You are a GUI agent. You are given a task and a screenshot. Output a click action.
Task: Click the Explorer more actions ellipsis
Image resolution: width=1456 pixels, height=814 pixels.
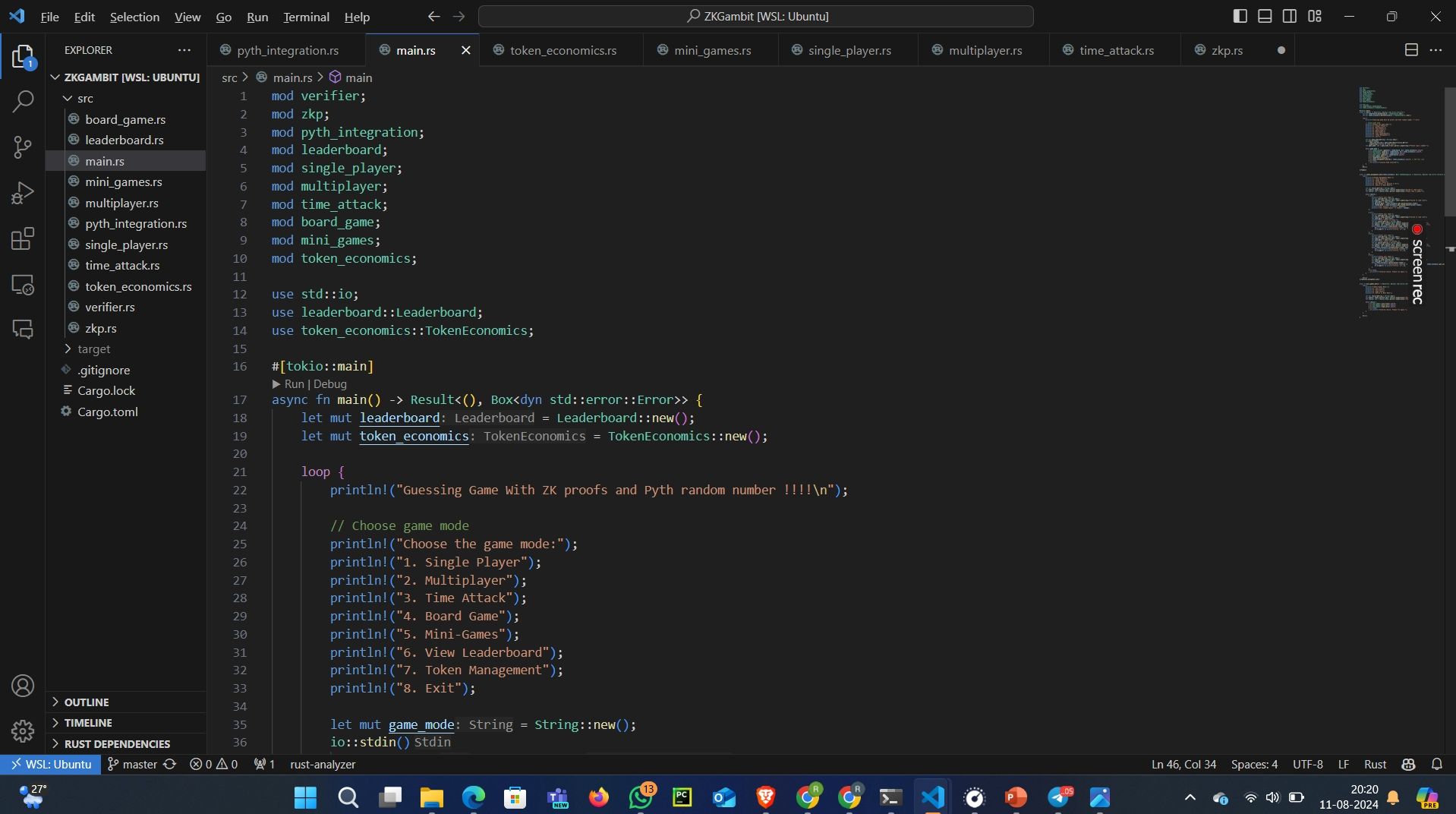pos(184,50)
